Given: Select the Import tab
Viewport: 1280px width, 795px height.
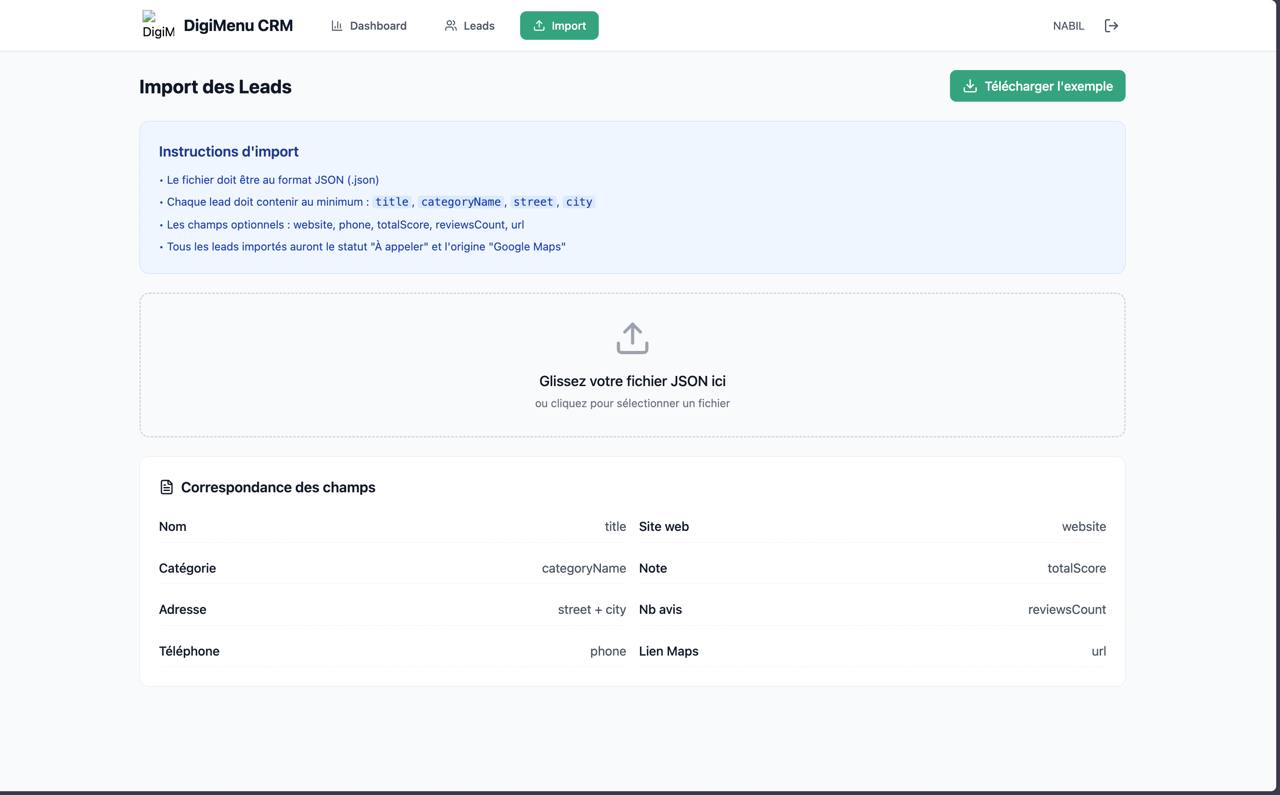Looking at the screenshot, I should point(559,26).
